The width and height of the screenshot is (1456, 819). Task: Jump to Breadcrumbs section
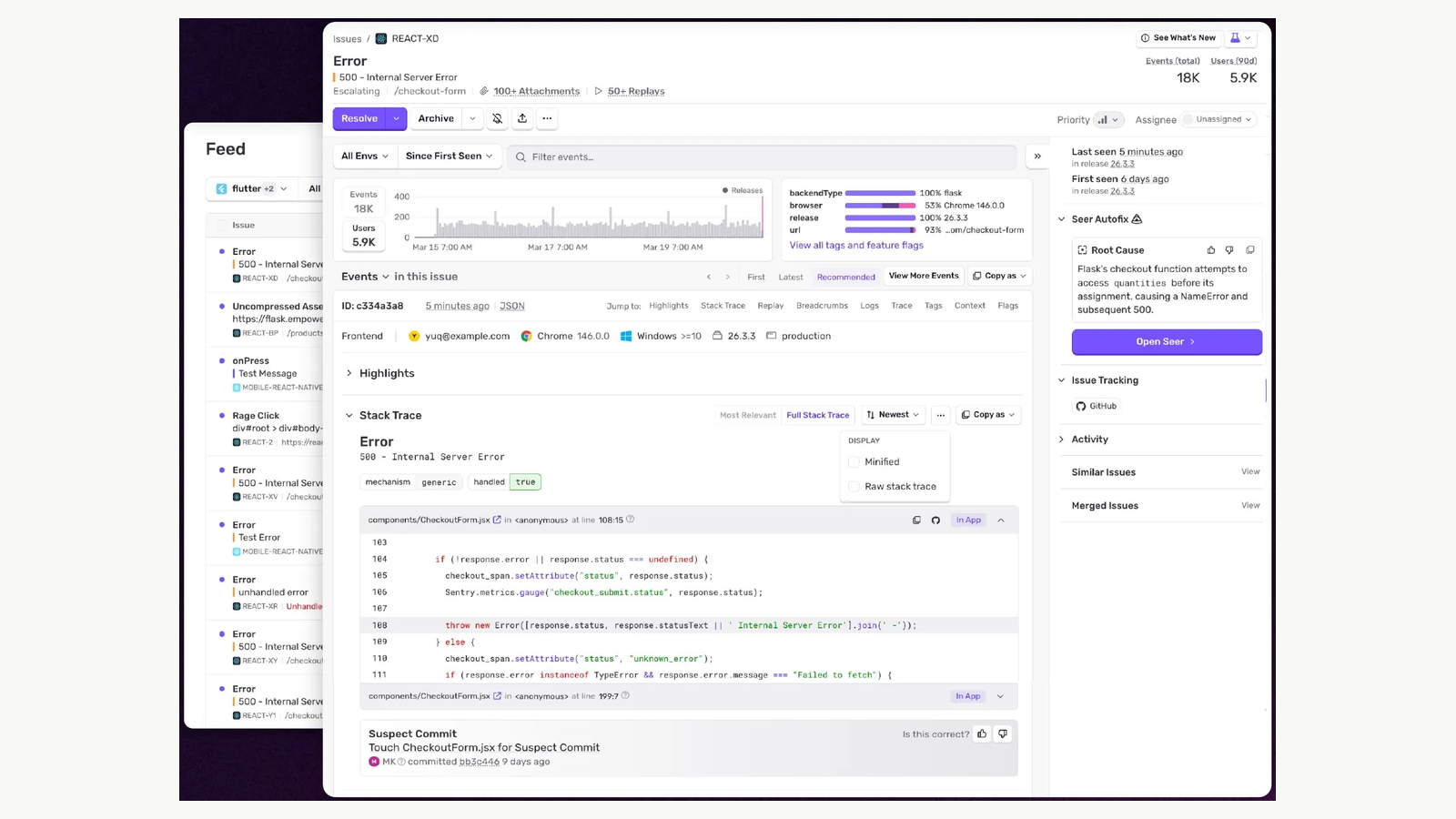tap(822, 306)
